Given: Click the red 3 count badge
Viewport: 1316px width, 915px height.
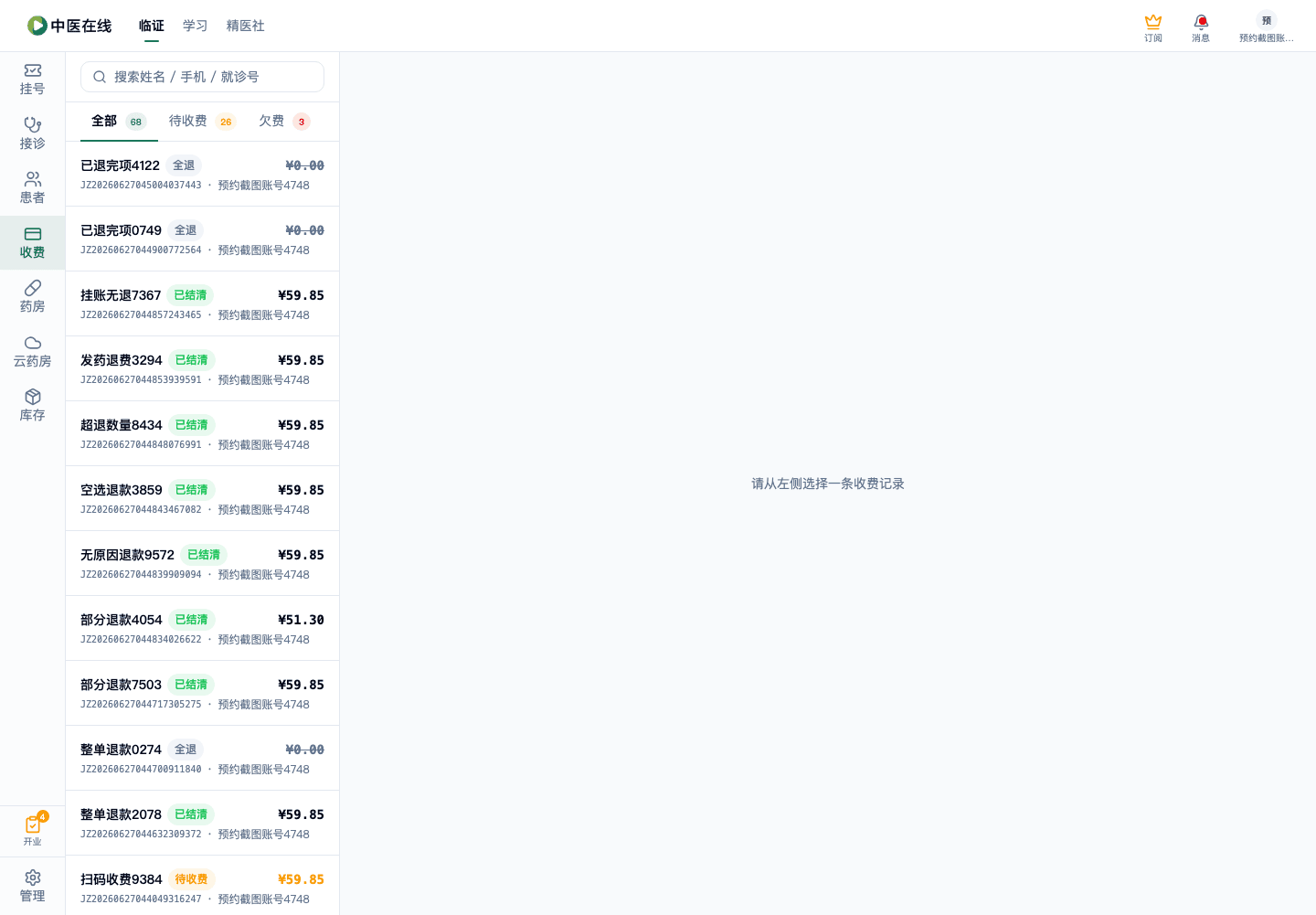Looking at the screenshot, I should click(x=302, y=122).
